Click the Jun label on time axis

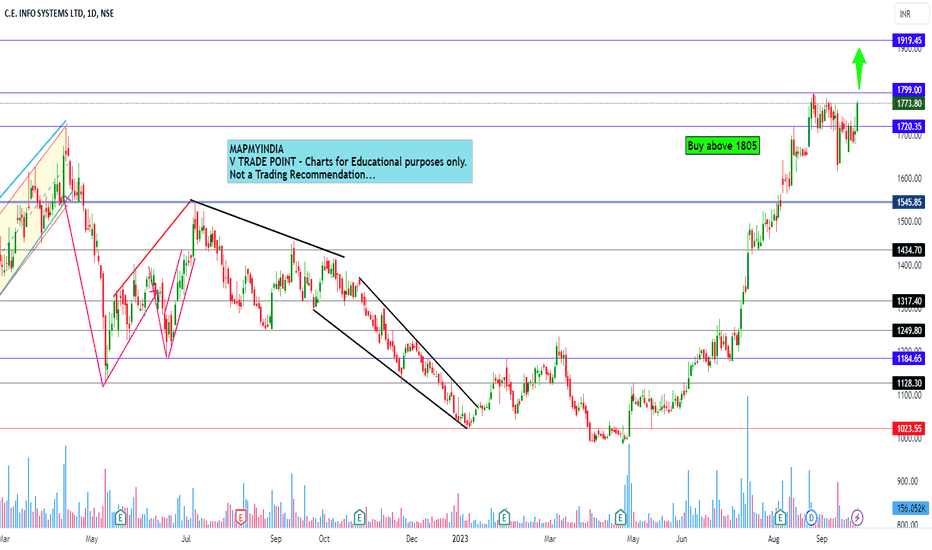[x=682, y=539]
